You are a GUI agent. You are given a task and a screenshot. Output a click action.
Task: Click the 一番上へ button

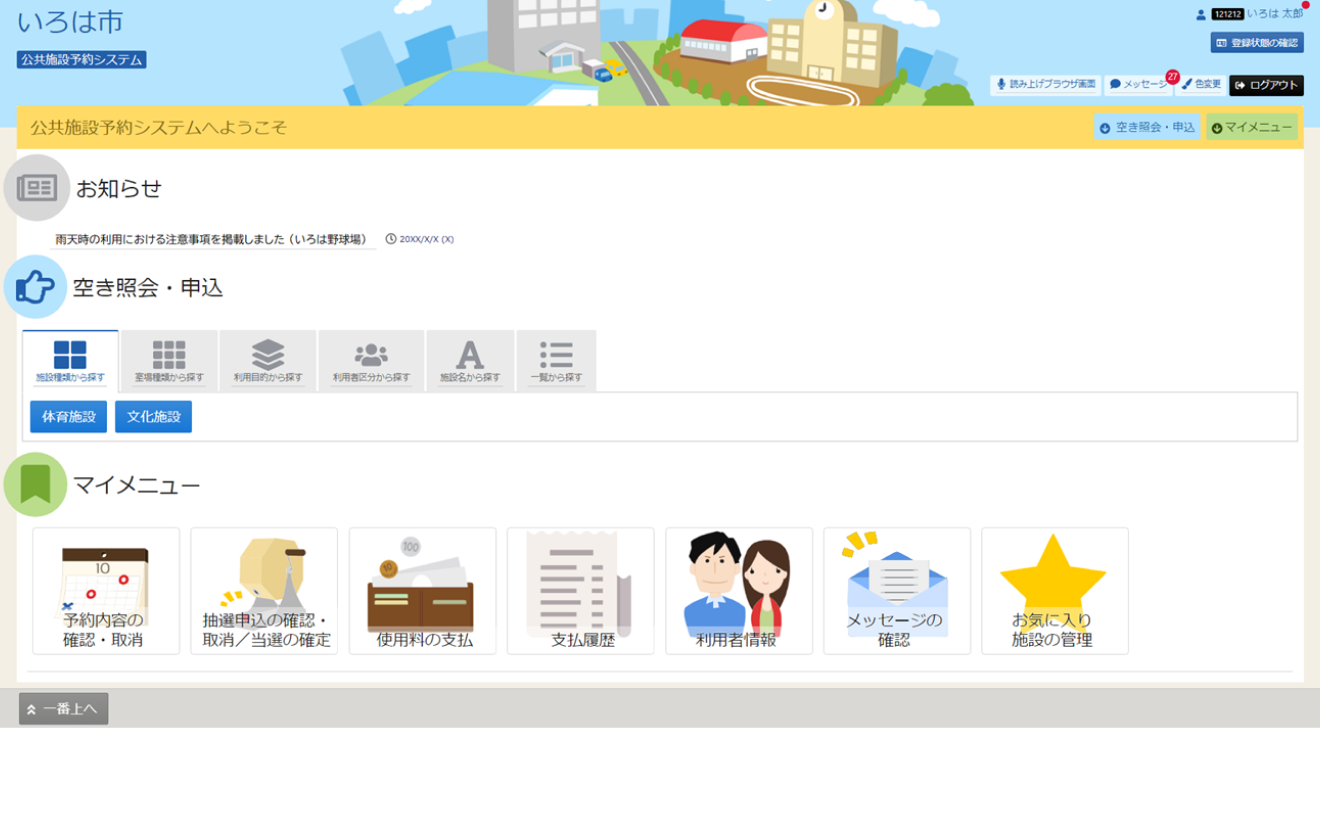(63, 709)
